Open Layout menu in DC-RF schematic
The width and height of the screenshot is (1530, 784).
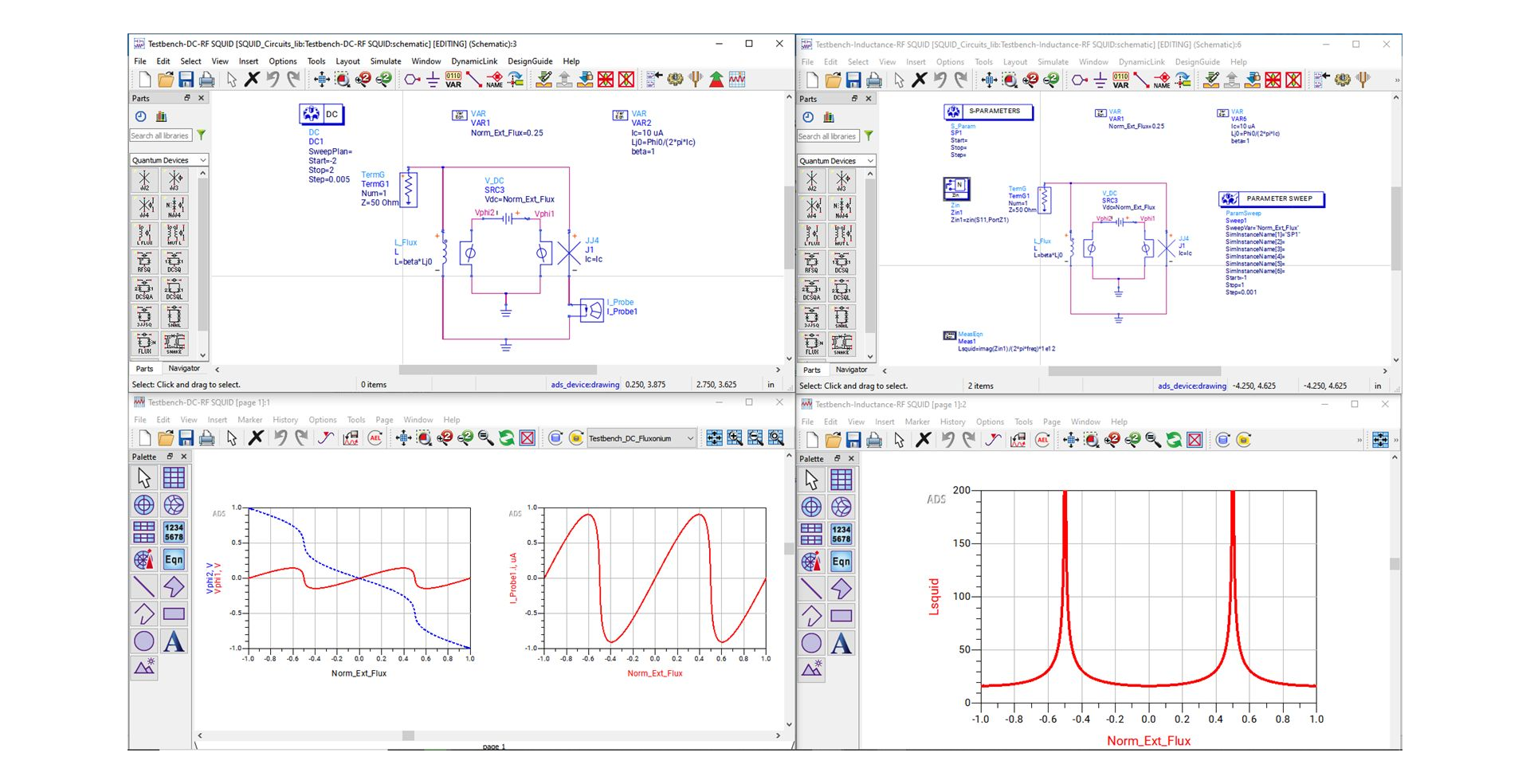347,61
